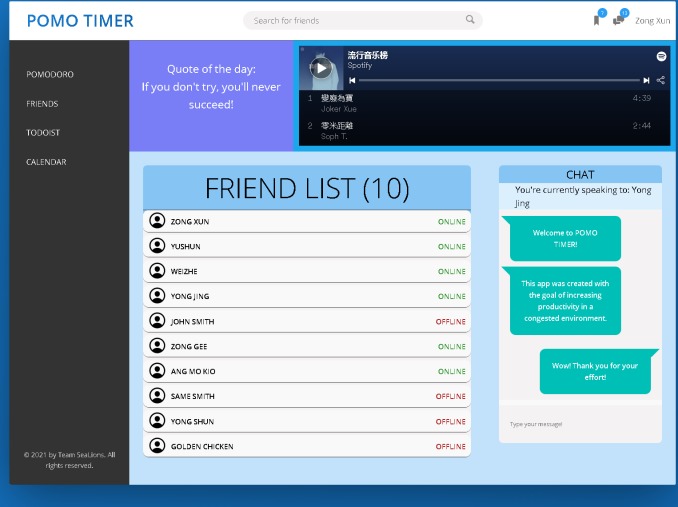Select the name ANG MO KIO in friend list
The image size is (678, 507).
[x=193, y=372]
